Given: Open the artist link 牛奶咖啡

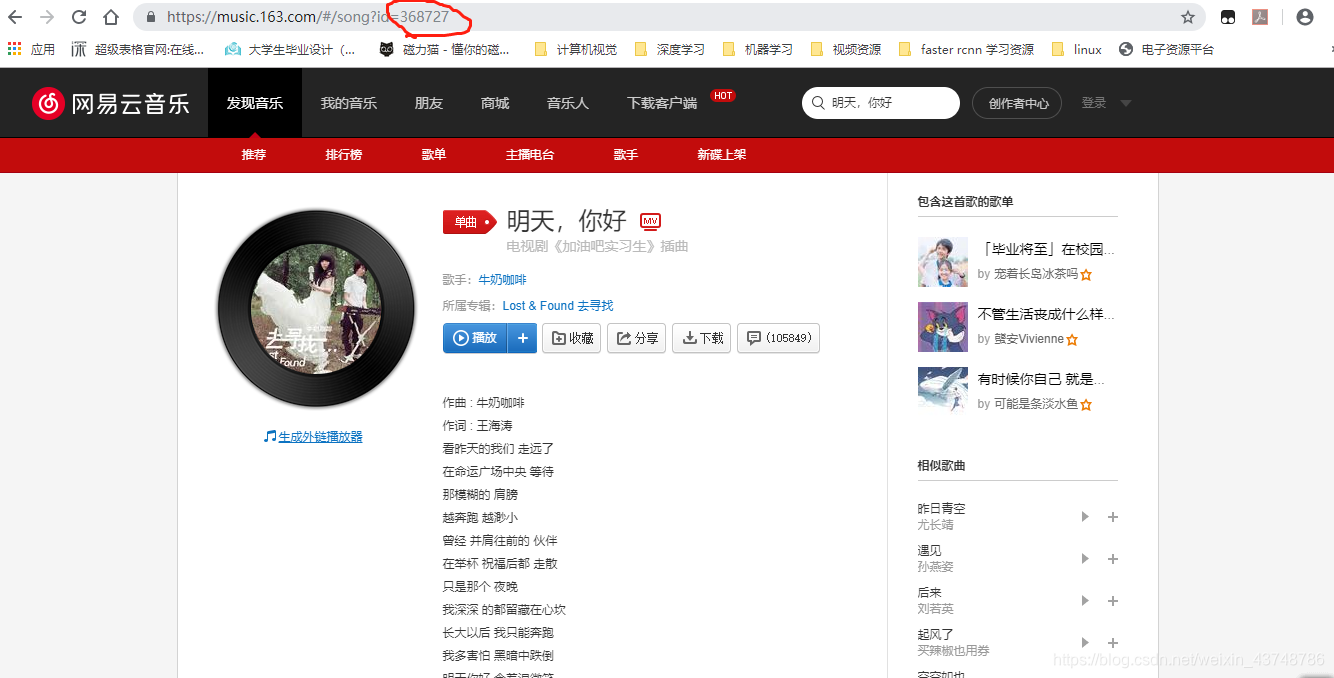Looking at the screenshot, I should (x=502, y=280).
